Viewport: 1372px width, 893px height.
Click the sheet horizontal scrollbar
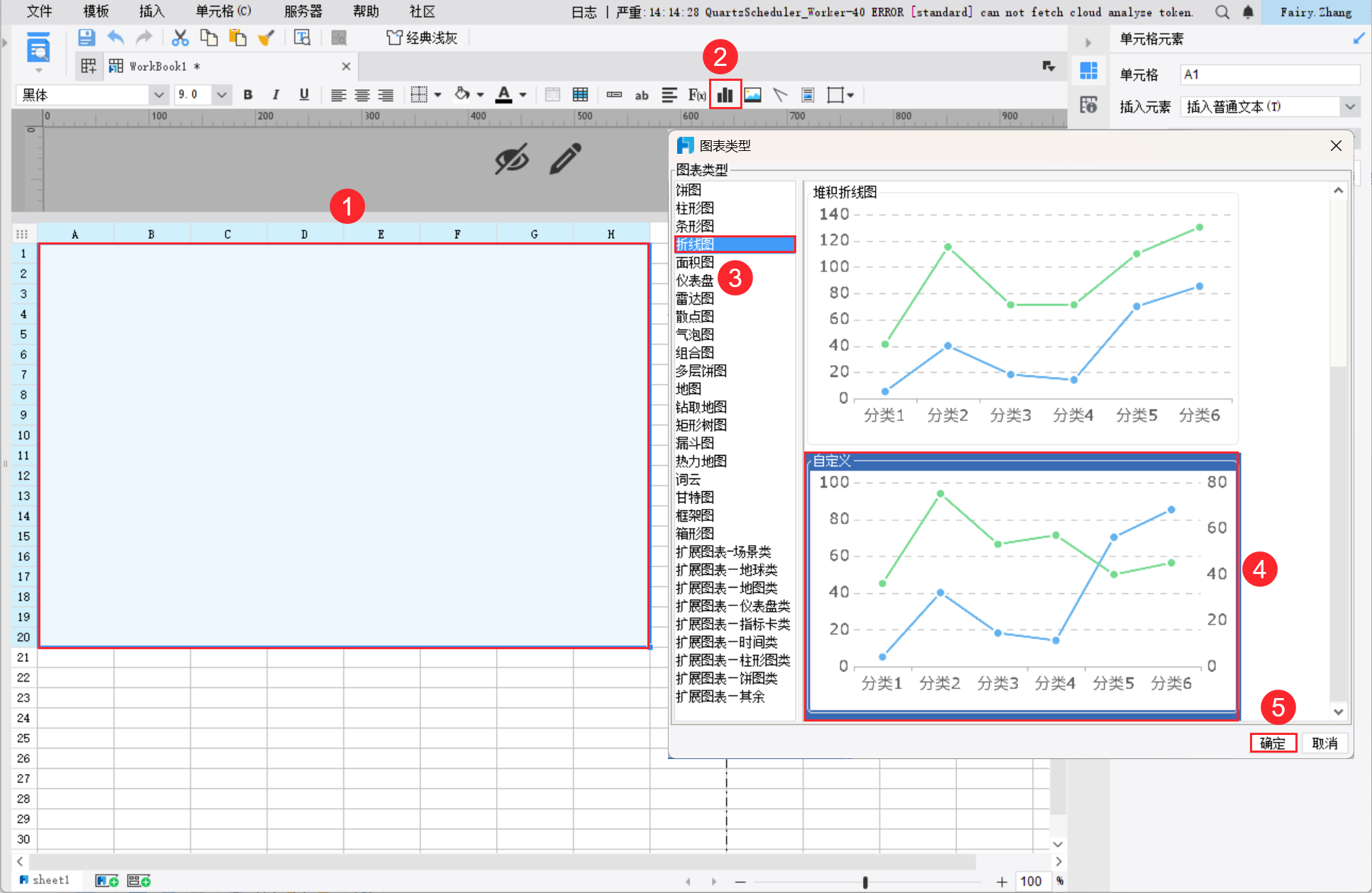click(502, 862)
